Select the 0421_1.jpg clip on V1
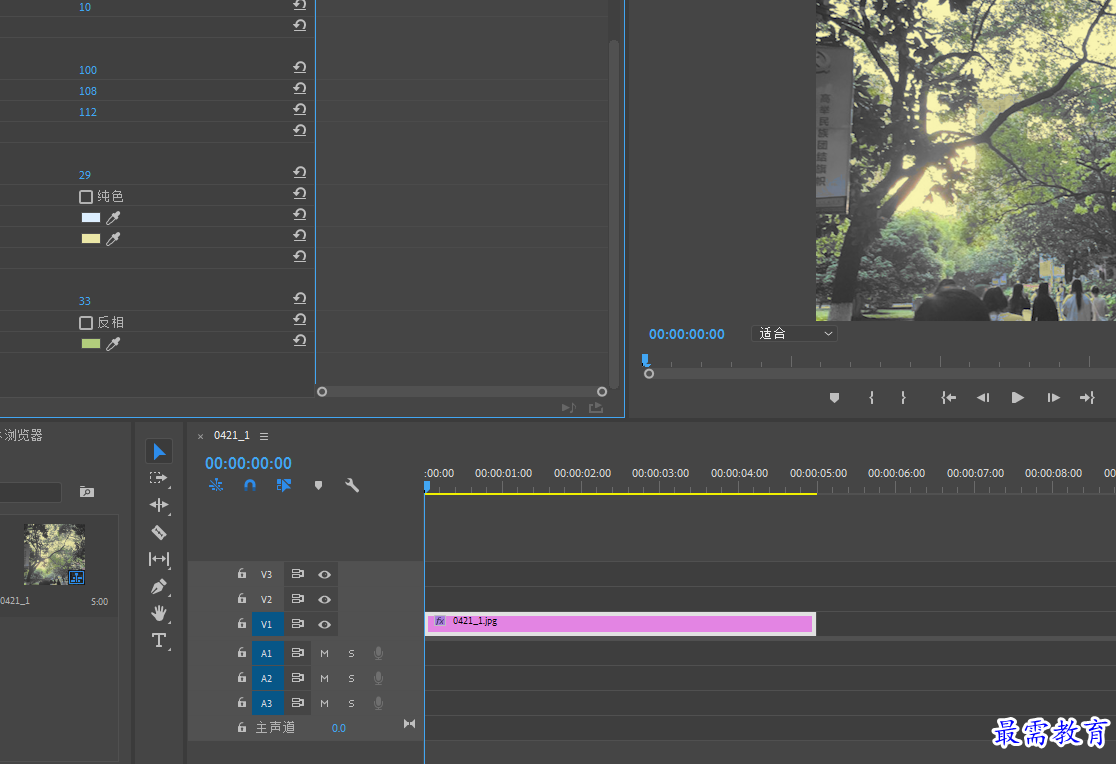The image size is (1116, 764). 620,624
